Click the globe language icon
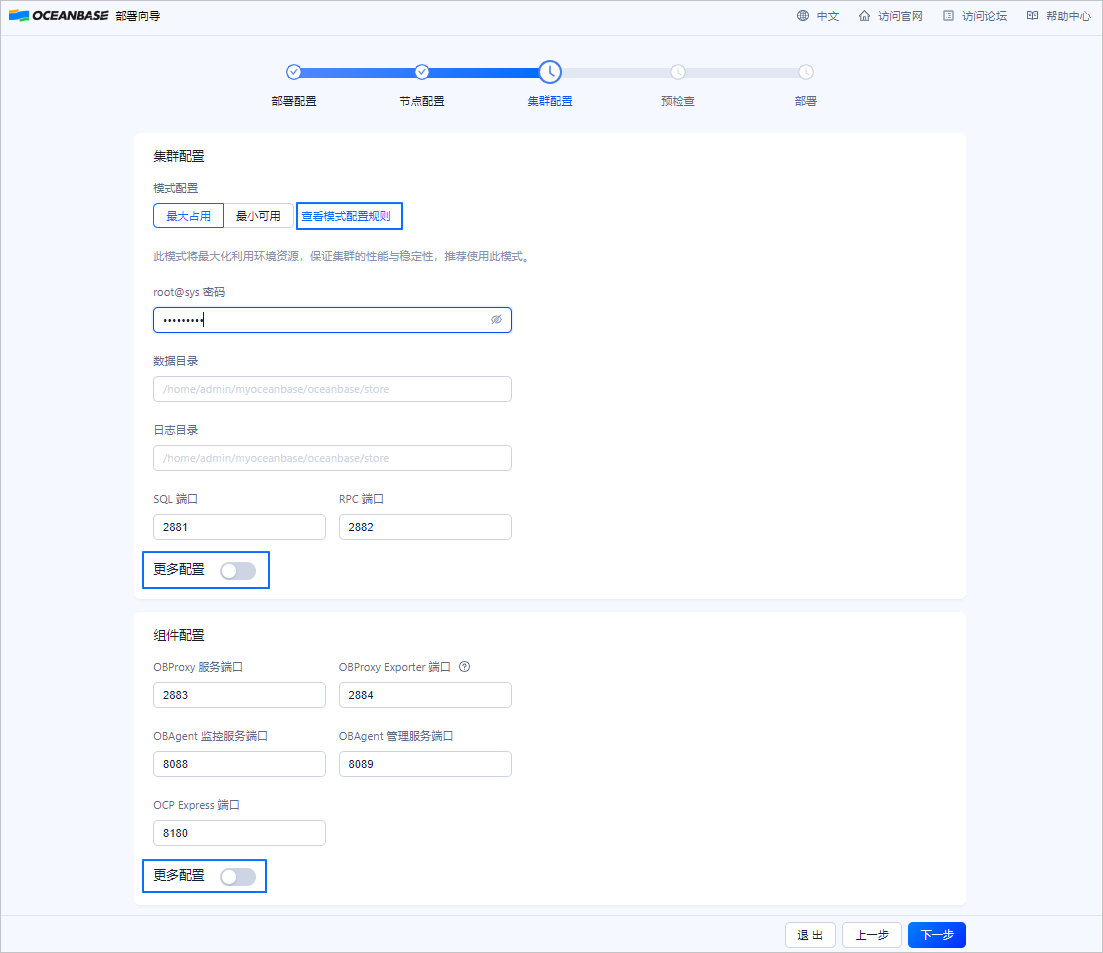1103x953 pixels. click(803, 16)
